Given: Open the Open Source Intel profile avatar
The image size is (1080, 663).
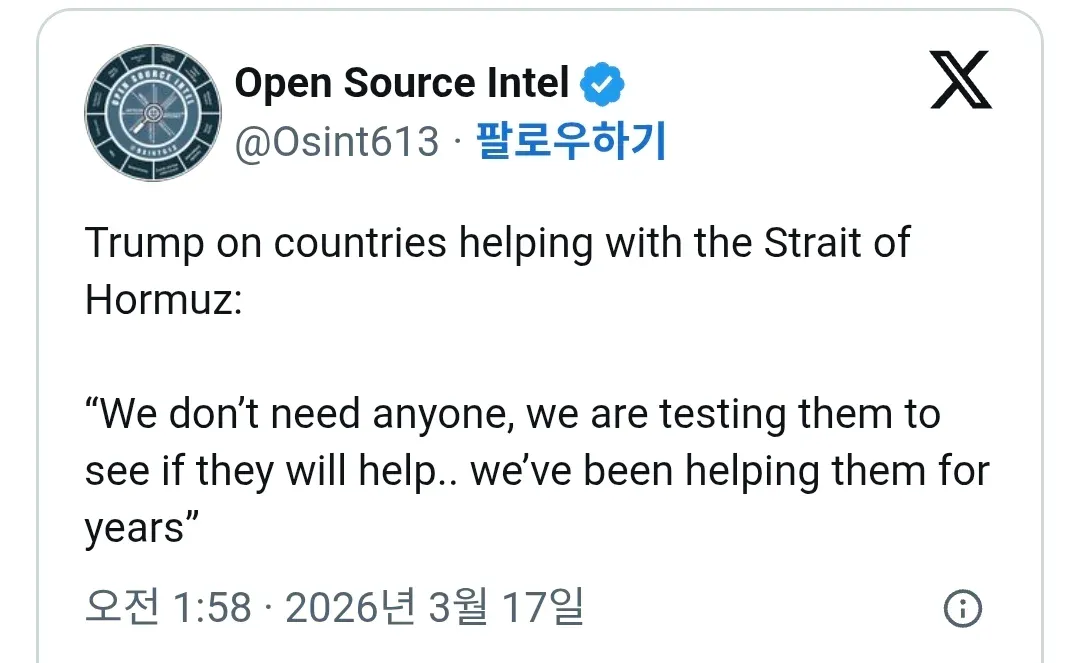Looking at the screenshot, I should point(152,112).
